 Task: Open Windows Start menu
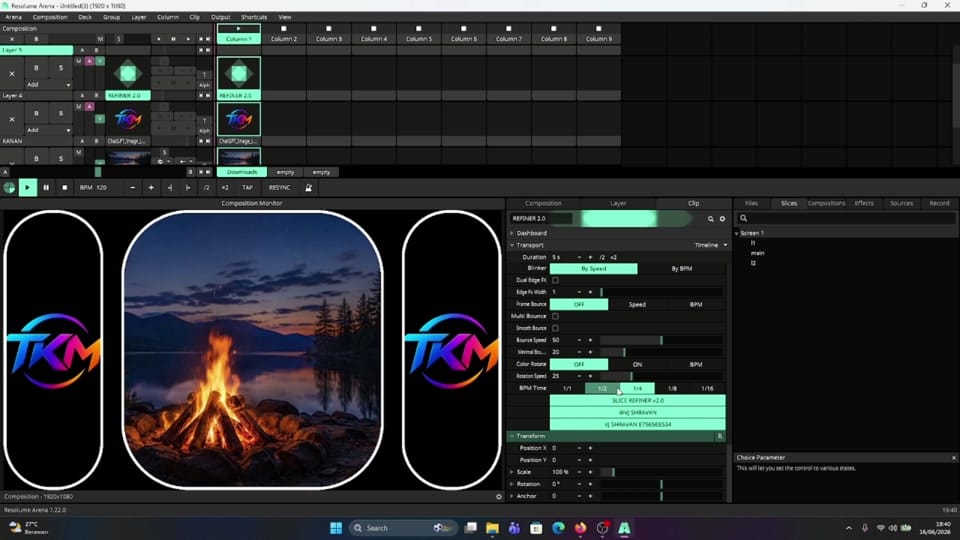tap(336, 528)
